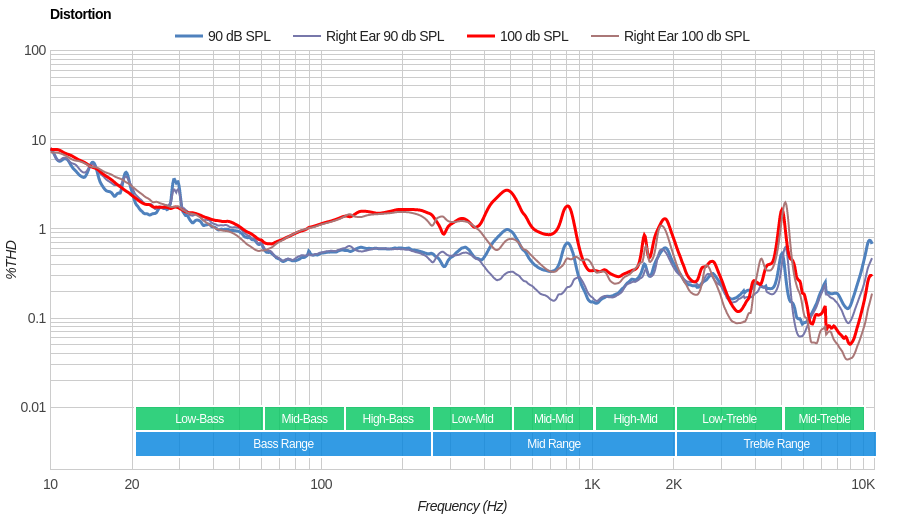Pick the Low-Treble band box
Screen dimensions: 900x520
point(729,419)
